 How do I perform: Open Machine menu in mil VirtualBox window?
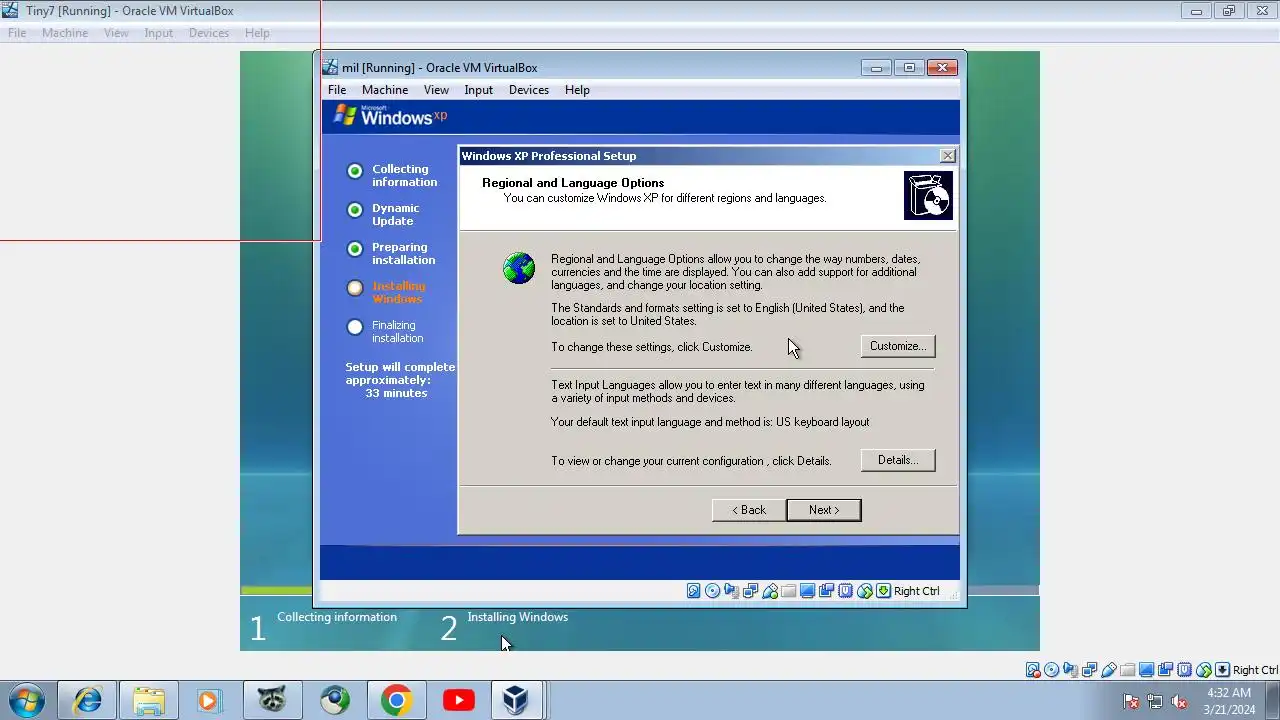click(385, 90)
